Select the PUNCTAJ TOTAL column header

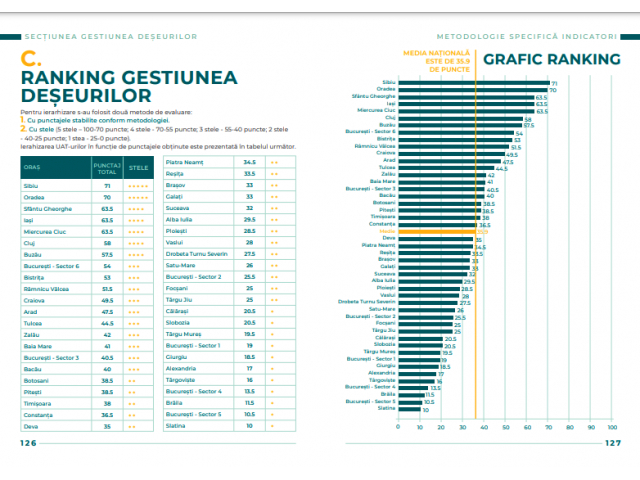(x=106, y=167)
